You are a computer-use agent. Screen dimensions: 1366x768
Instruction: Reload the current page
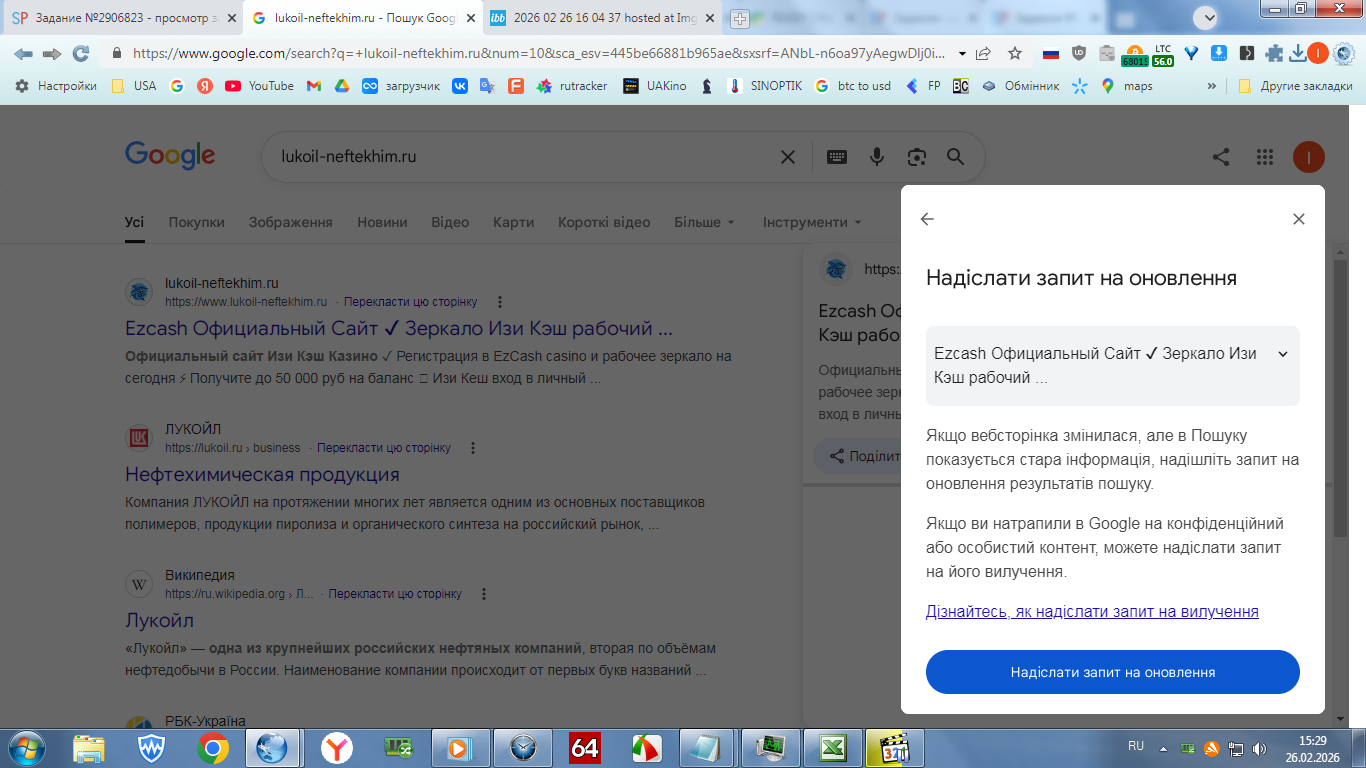pyautogui.click(x=81, y=53)
